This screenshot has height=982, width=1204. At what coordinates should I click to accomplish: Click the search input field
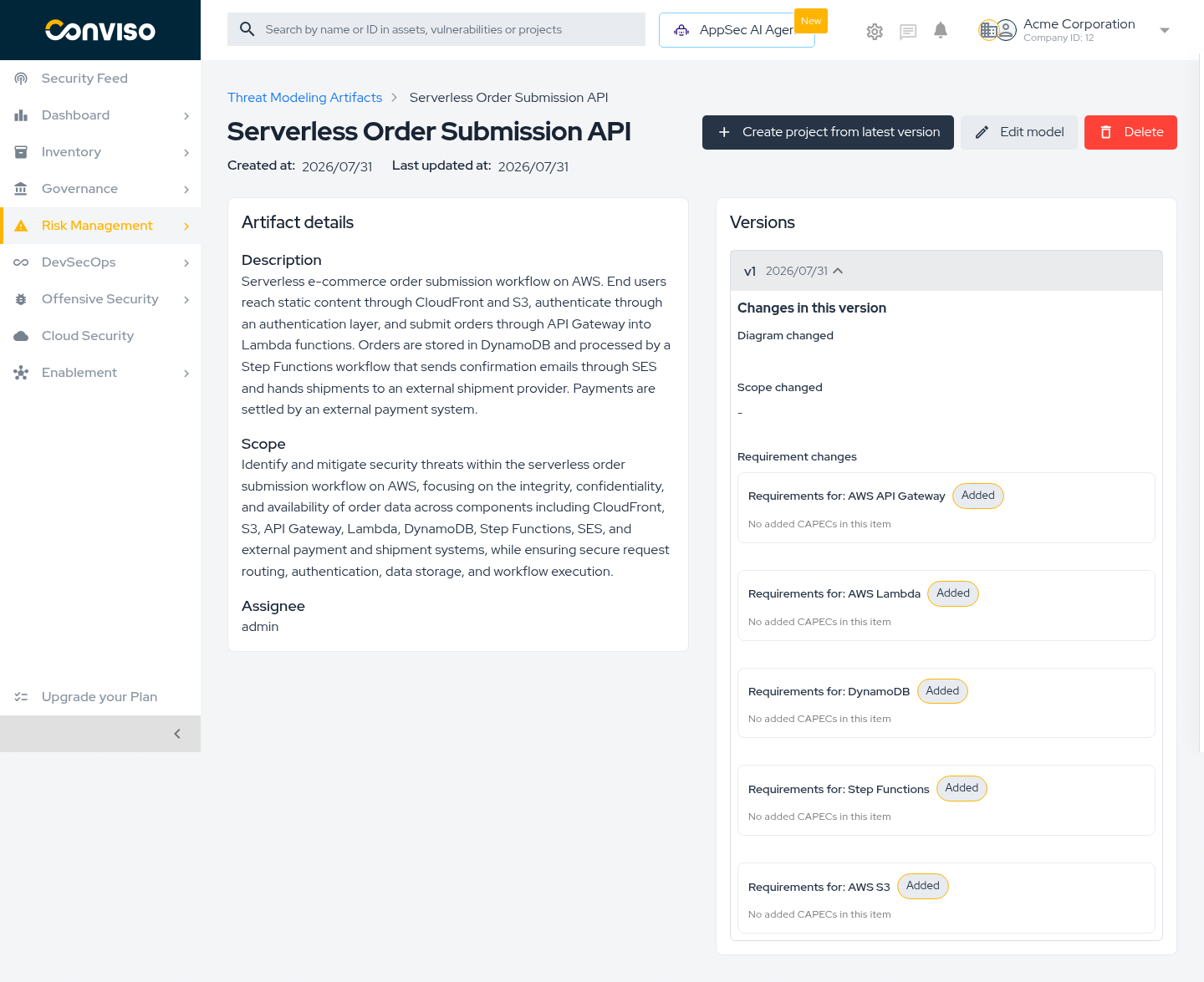(x=436, y=29)
